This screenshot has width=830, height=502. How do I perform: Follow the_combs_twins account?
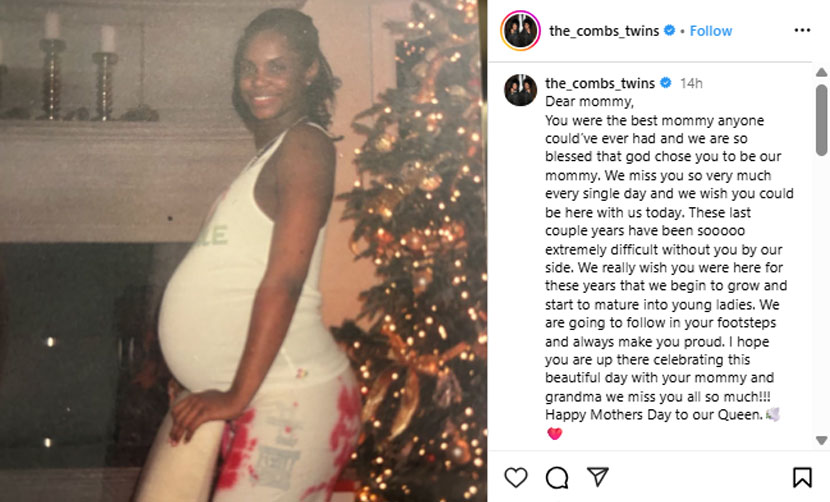point(710,31)
